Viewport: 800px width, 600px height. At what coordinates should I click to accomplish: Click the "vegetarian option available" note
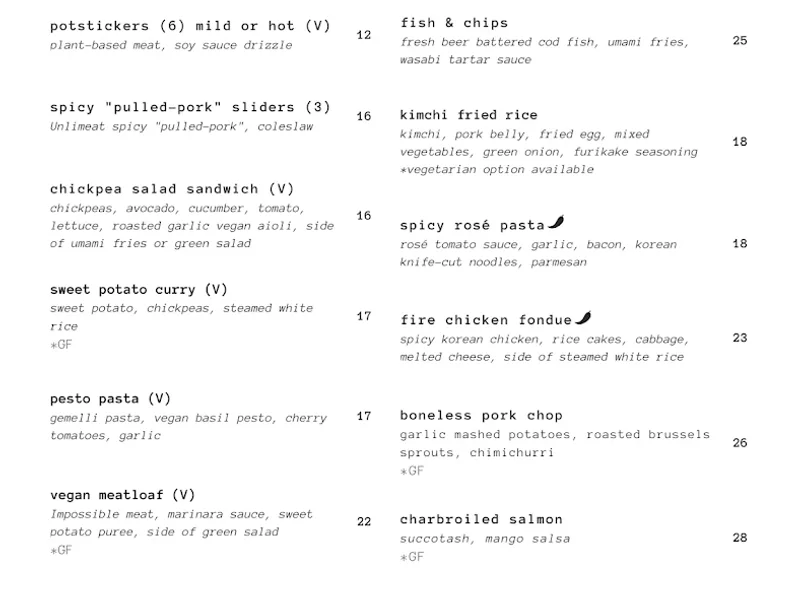(x=497, y=170)
